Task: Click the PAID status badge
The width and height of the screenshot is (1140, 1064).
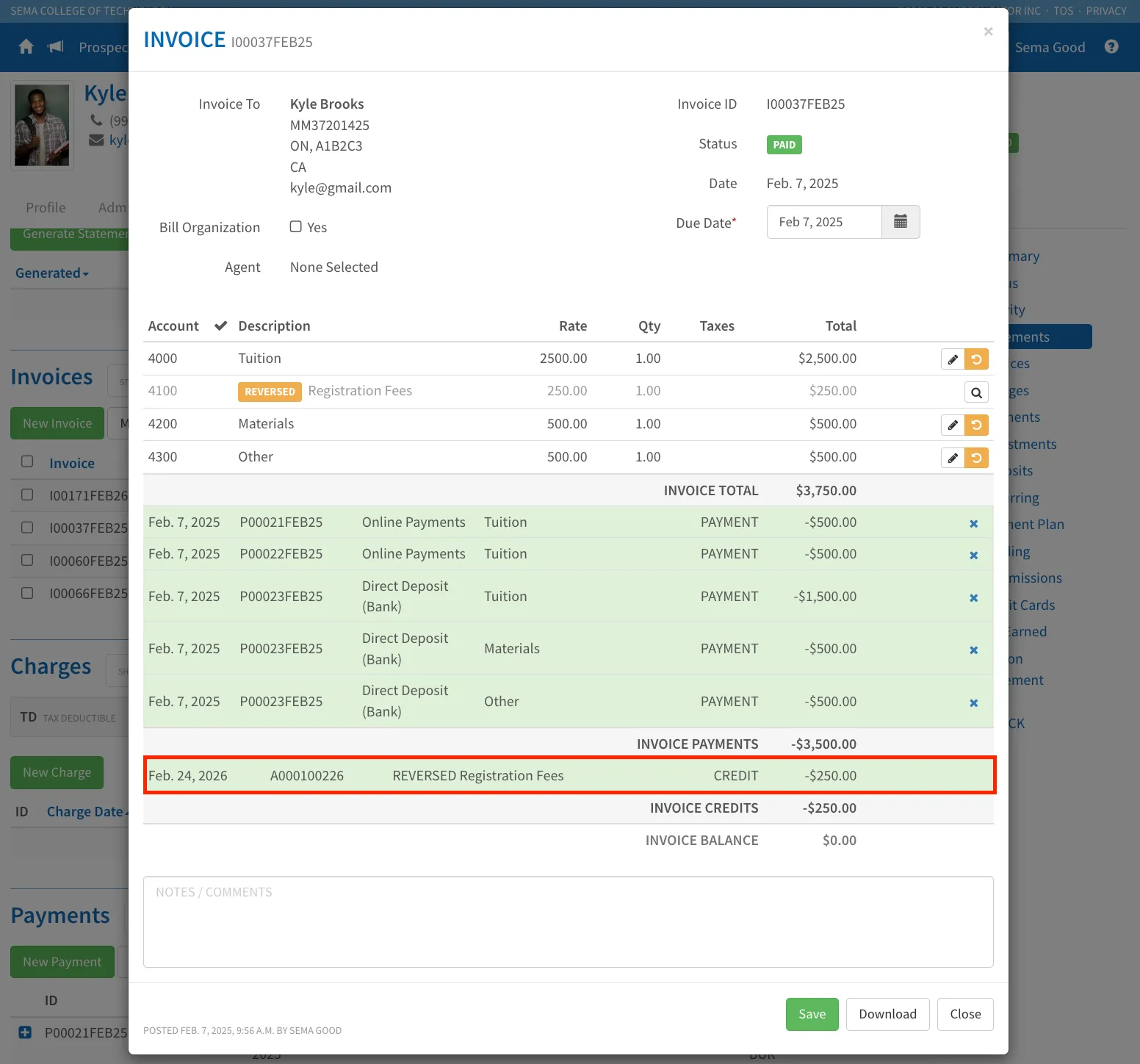Action: pyautogui.click(x=784, y=145)
